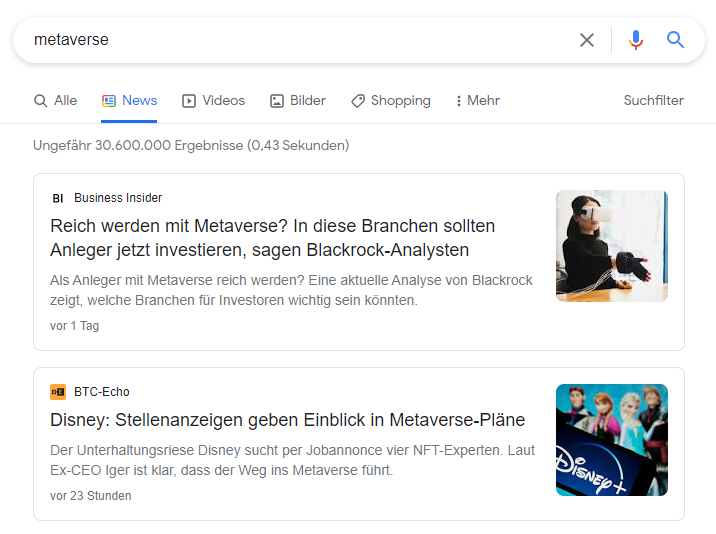Image resolution: width=716 pixels, height=534 pixels.
Task: Click the BI favicon of Business Insider
Action: tap(58, 198)
